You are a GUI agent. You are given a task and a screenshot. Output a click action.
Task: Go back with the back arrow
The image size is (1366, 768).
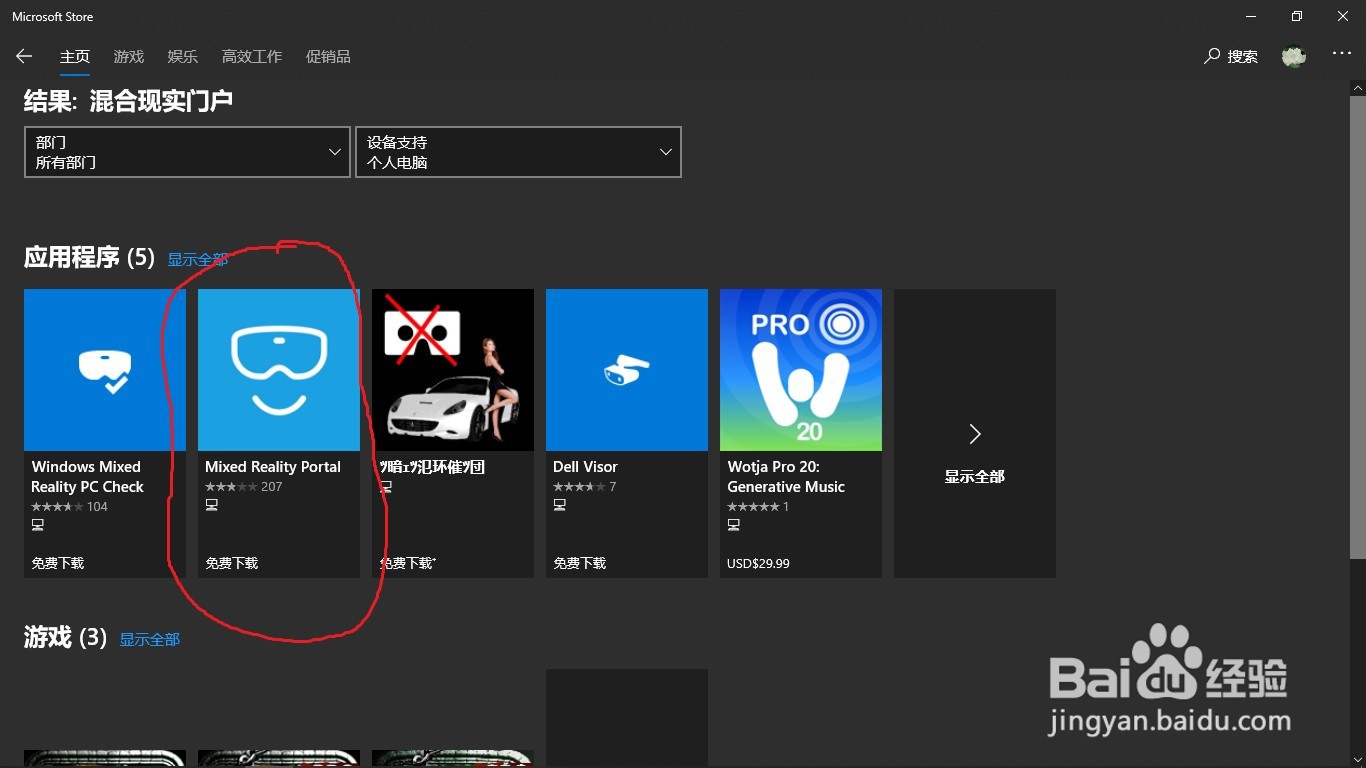point(24,57)
